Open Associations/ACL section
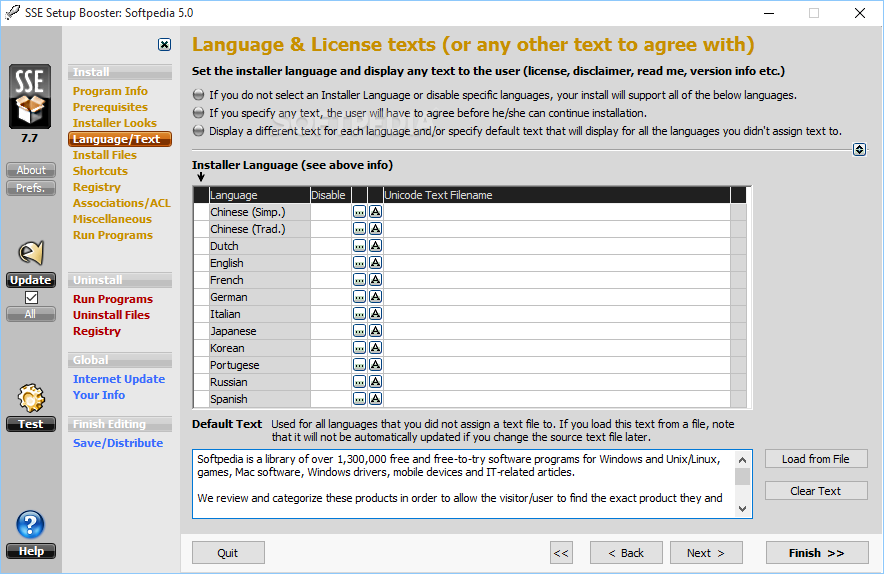The height and width of the screenshot is (574, 884). tap(121, 202)
